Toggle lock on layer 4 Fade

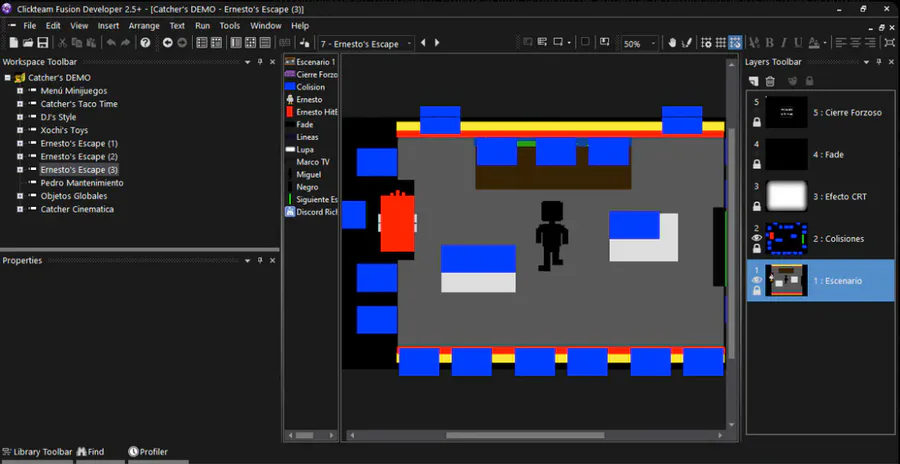coord(757,165)
